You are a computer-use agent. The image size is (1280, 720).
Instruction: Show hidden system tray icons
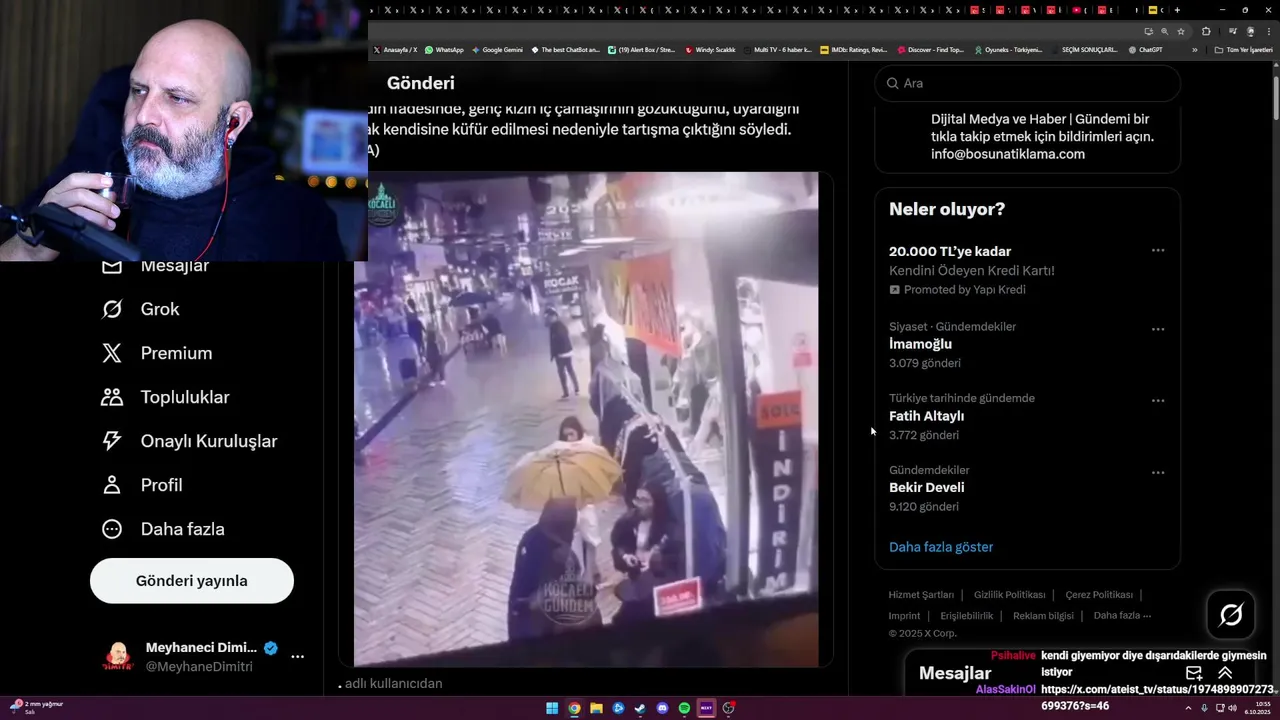(1190, 708)
